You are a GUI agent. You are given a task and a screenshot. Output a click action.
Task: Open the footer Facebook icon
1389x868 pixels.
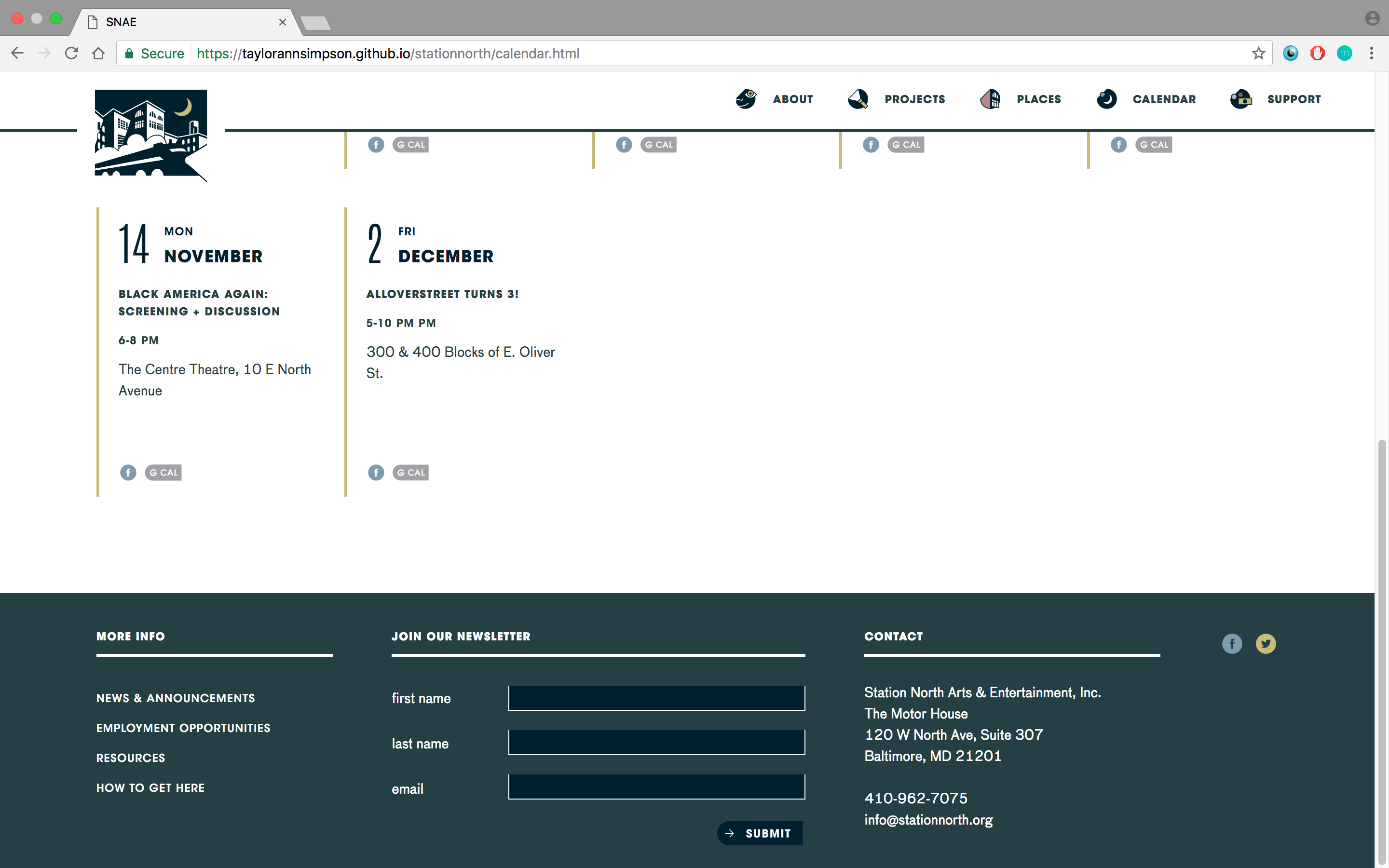(1232, 644)
